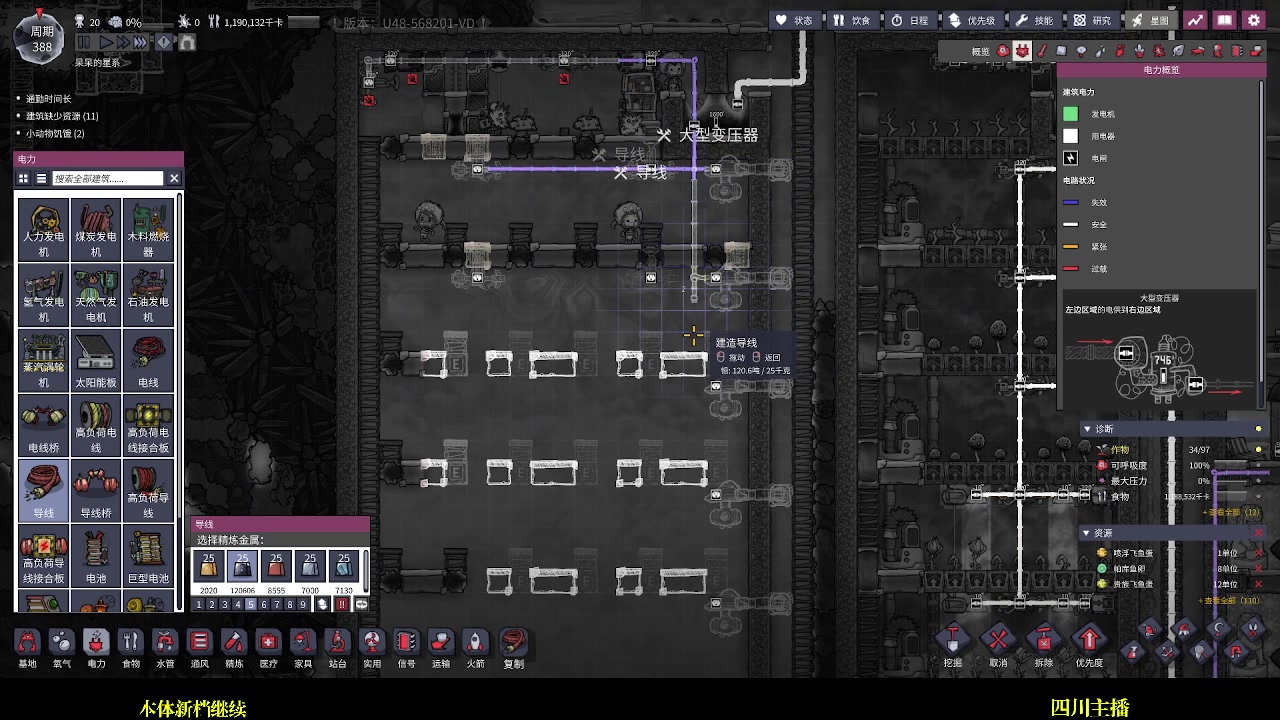
Task: Open the 技能 skills tab
Action: tap(1034, 20)
